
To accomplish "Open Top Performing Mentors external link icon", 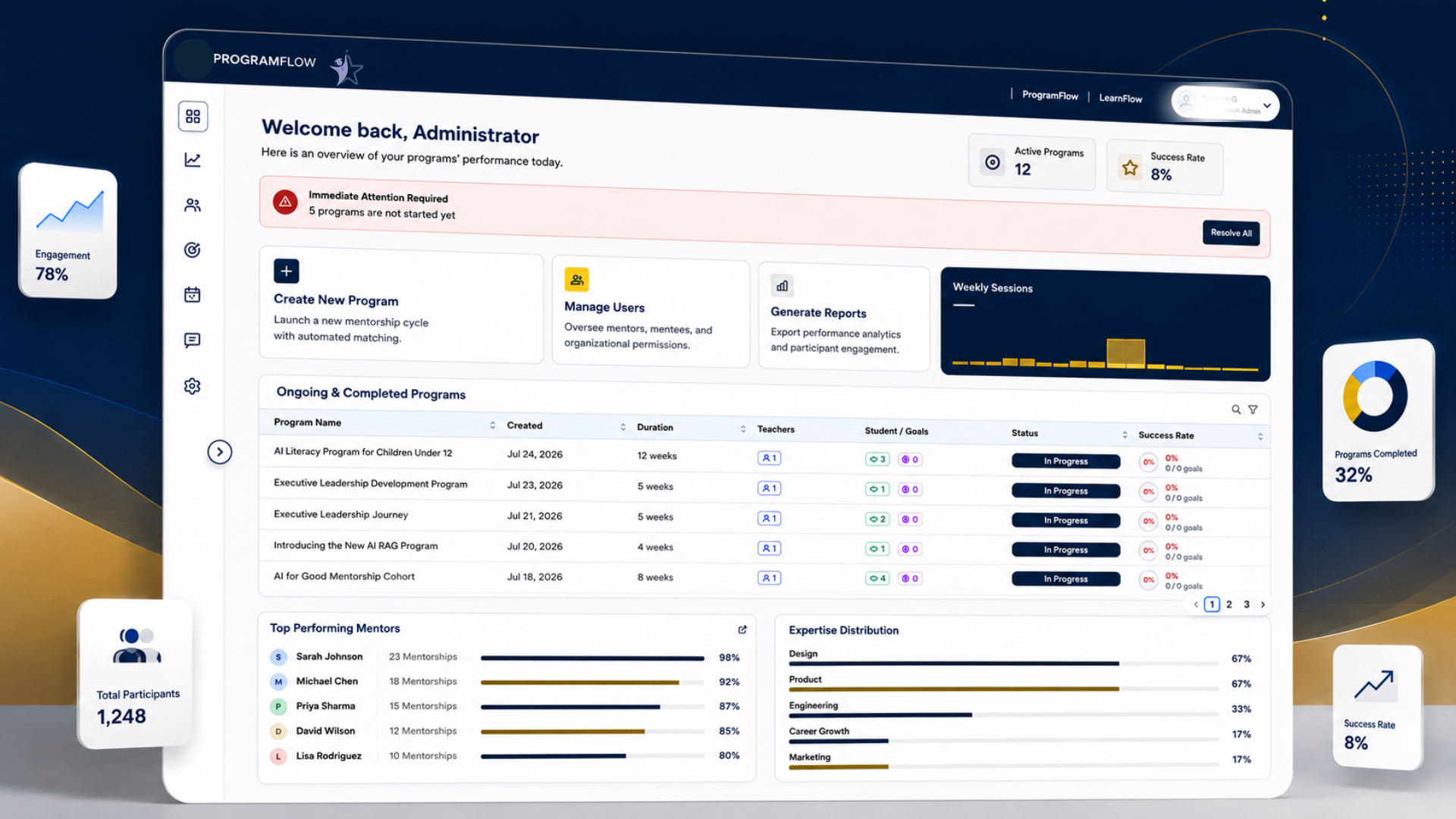I will pyautogui.click(x=742, y=629).
